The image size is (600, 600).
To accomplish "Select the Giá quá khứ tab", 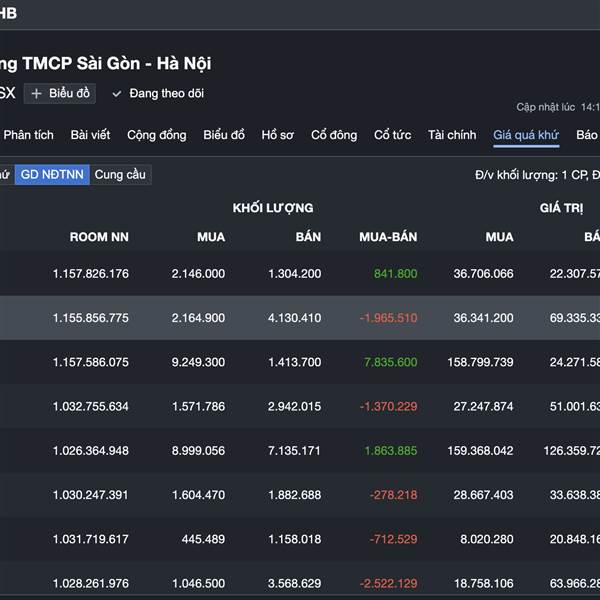I will 526,135.
